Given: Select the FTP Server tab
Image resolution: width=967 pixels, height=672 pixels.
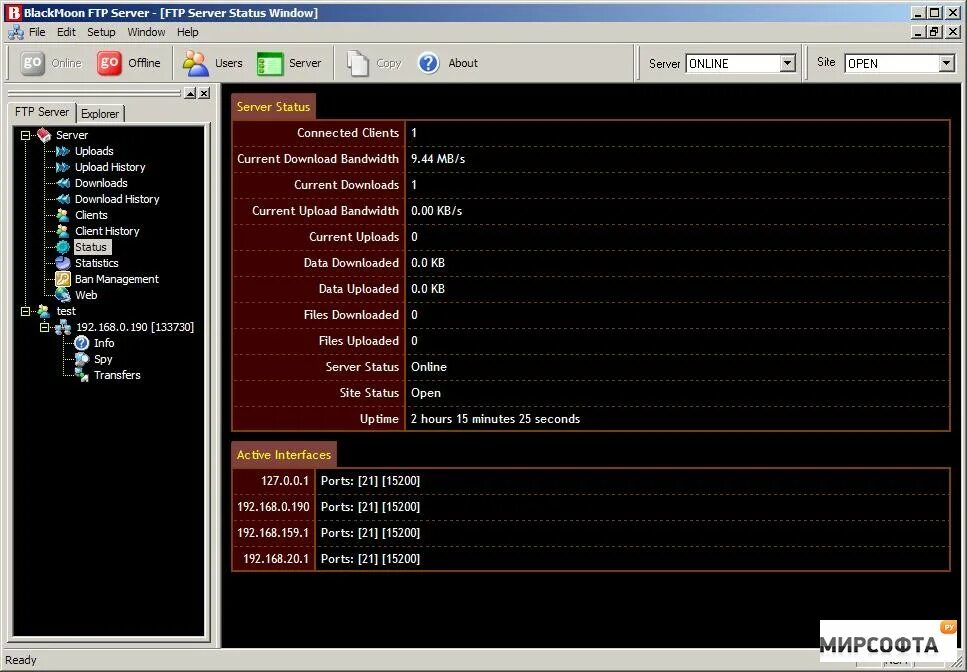Looking at the screenshot, I should 42,112.
